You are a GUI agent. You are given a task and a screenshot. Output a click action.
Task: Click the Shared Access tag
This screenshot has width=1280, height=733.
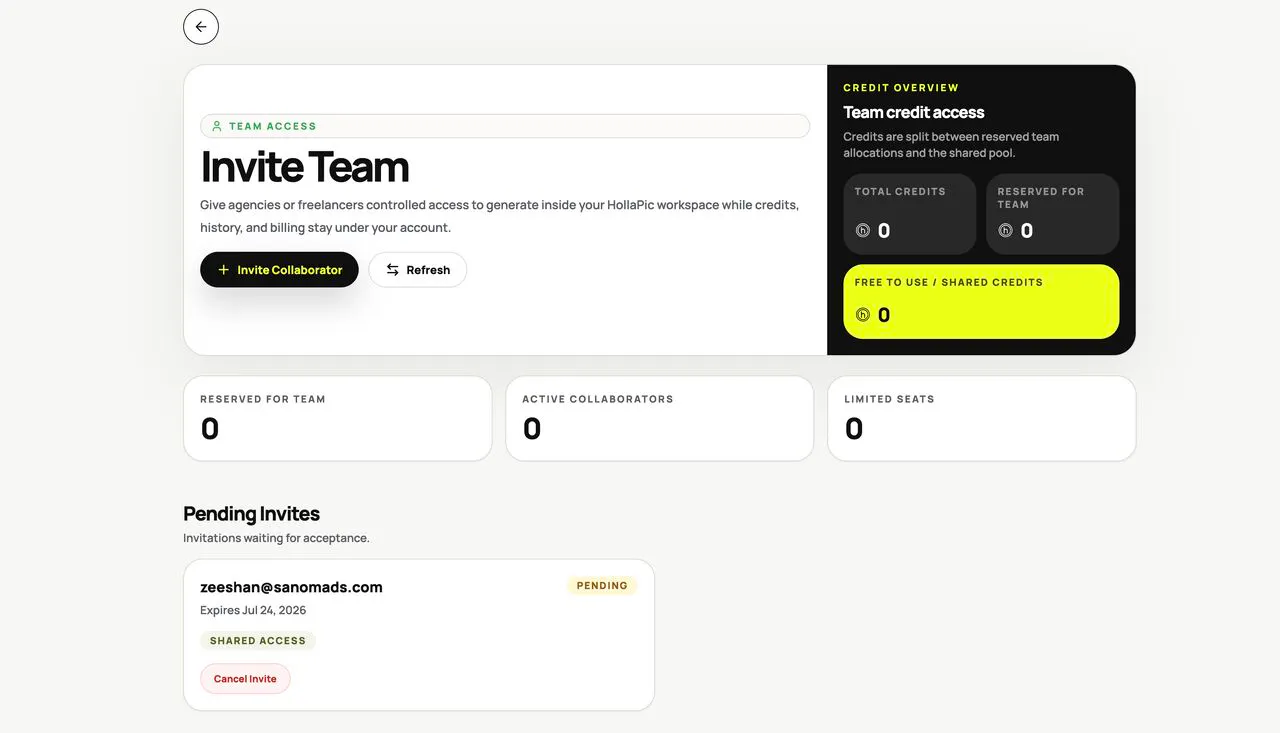tap(258, 641)
